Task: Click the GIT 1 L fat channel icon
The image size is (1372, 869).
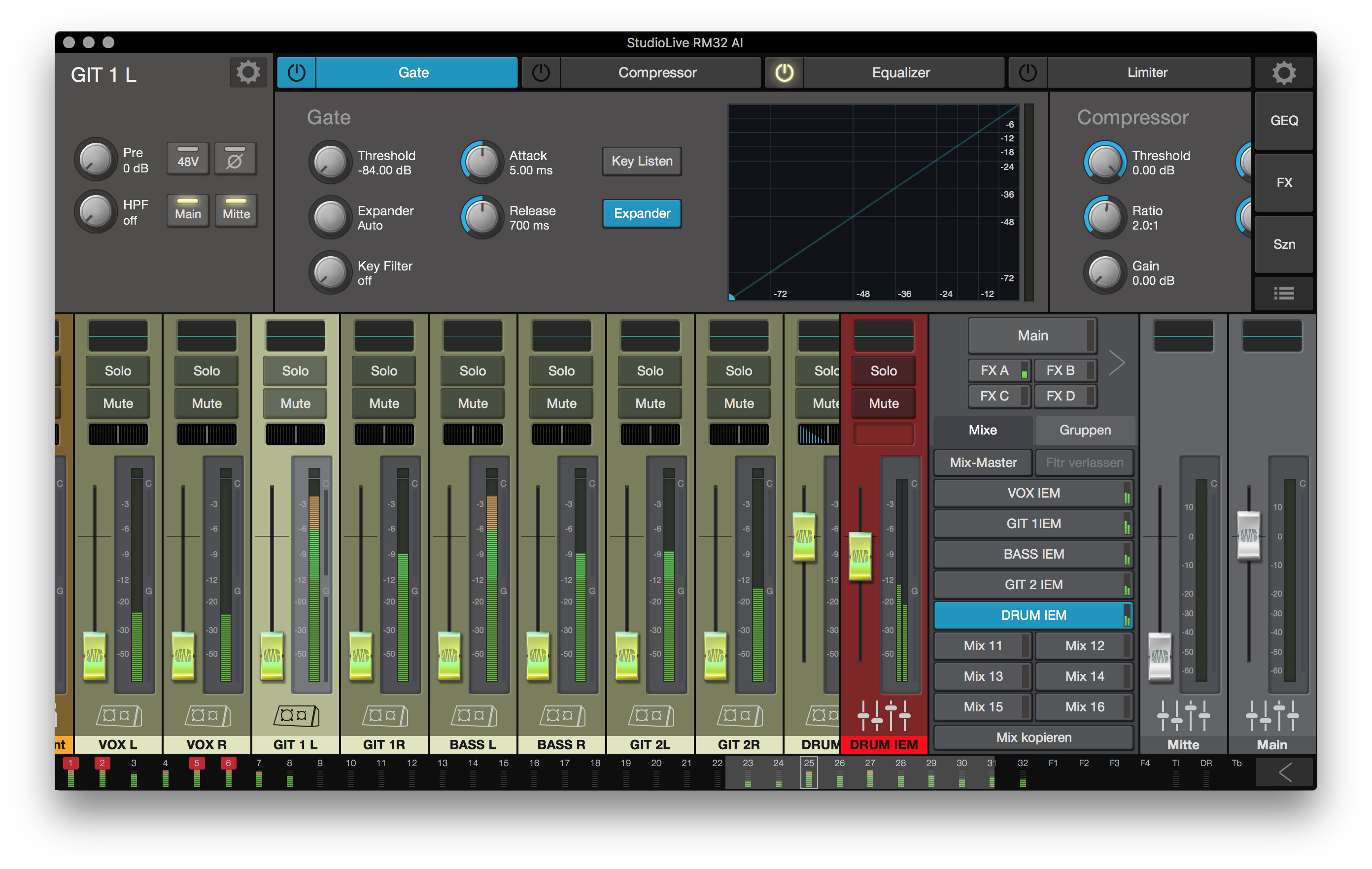Action: point(296,715)
